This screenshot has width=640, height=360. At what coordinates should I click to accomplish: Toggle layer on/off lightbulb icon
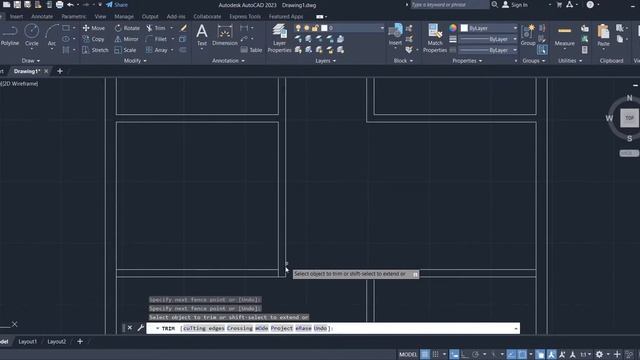[x=298, y=28]
